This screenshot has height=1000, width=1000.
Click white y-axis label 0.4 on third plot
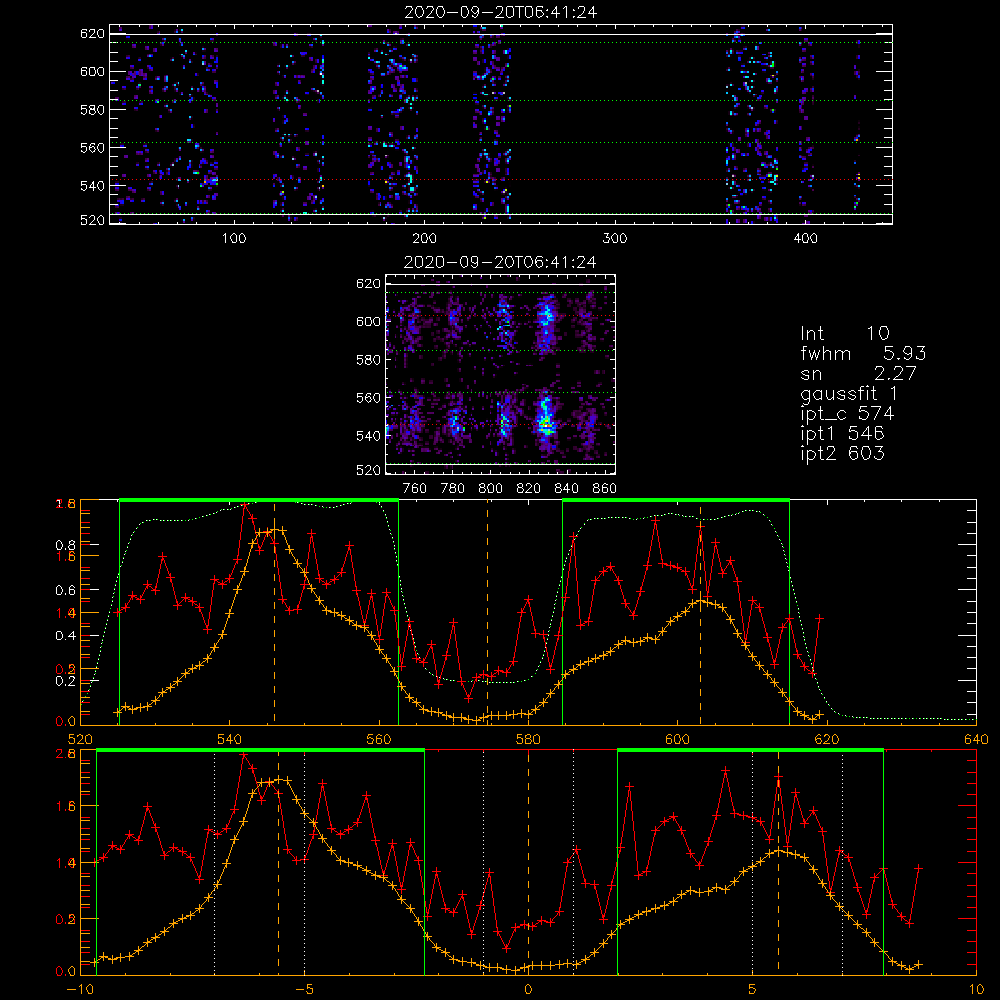click(x=66, y=636)
